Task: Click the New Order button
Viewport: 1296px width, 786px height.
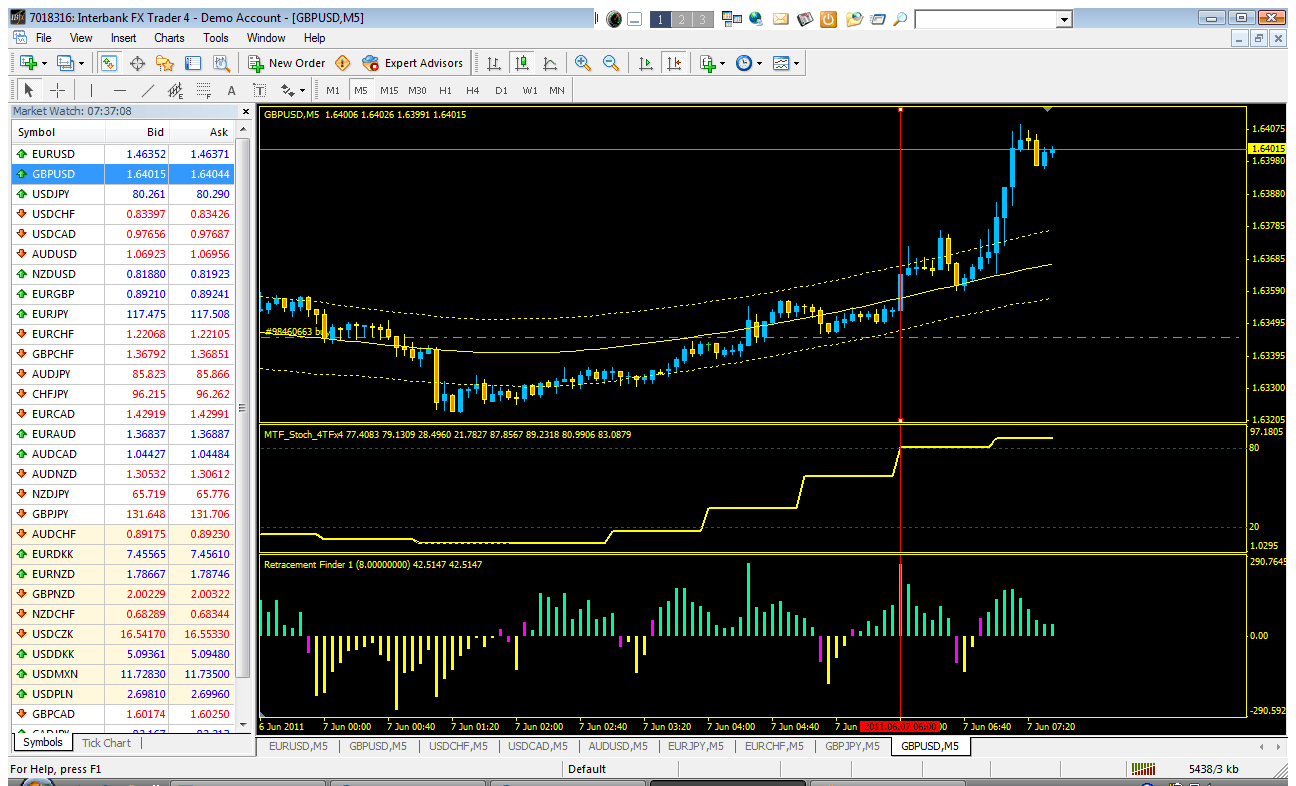Action: point(287,63)
